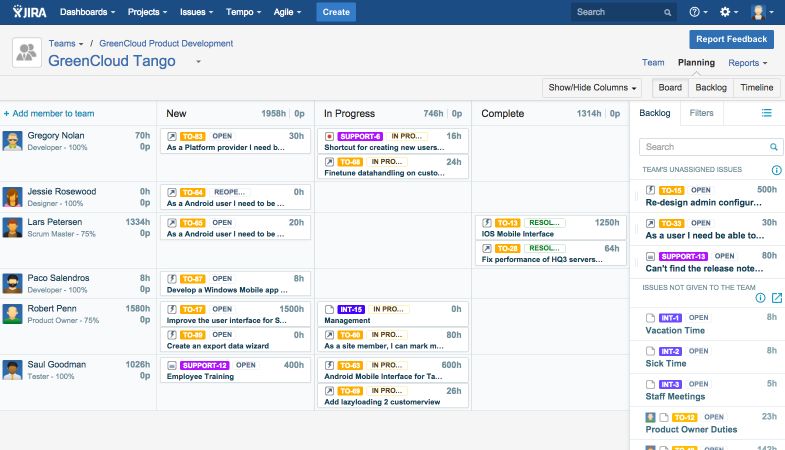
Task: Click Add member to team link
Action: coord(49,114)
